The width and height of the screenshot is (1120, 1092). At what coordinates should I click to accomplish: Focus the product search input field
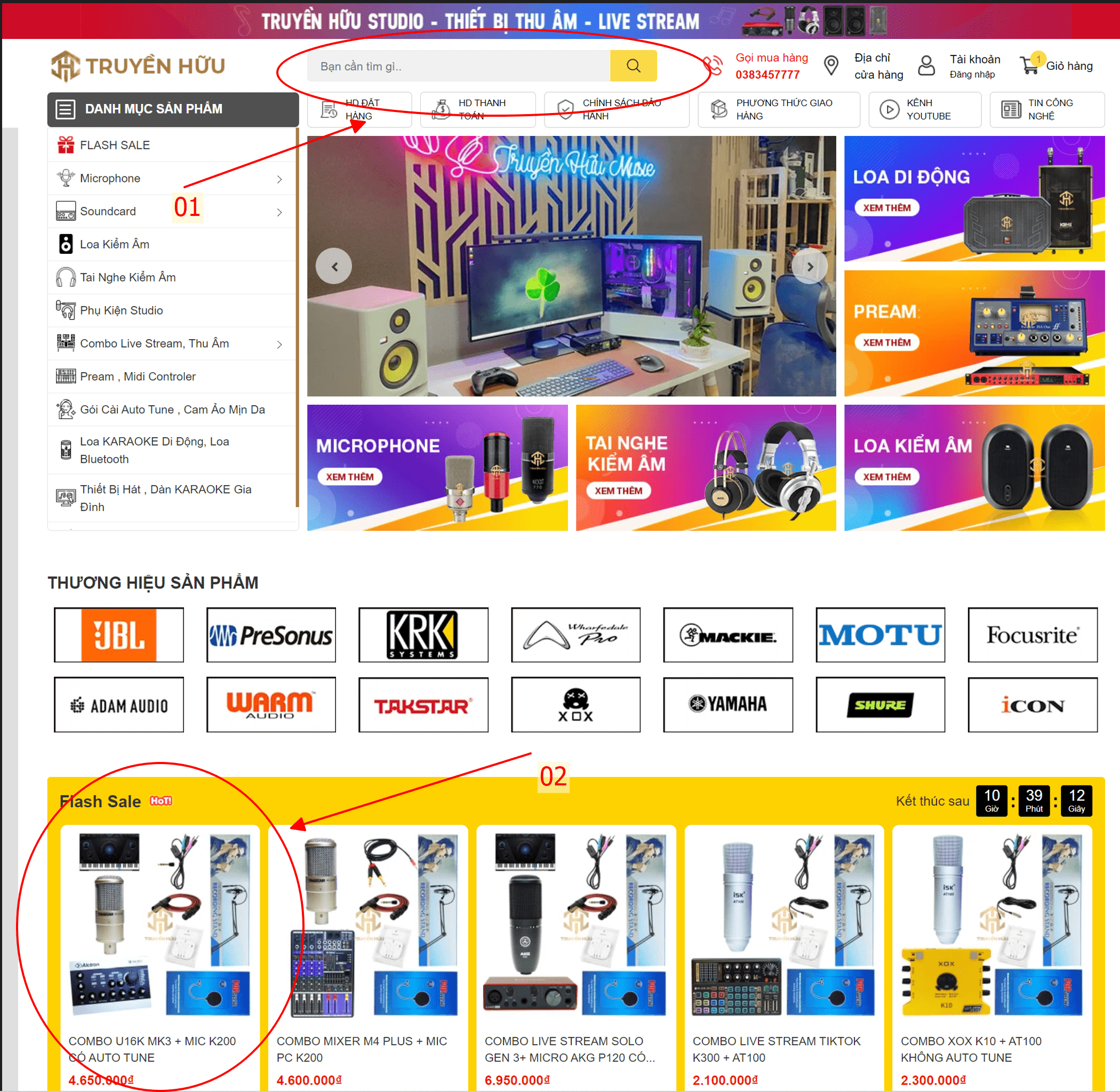459,66
